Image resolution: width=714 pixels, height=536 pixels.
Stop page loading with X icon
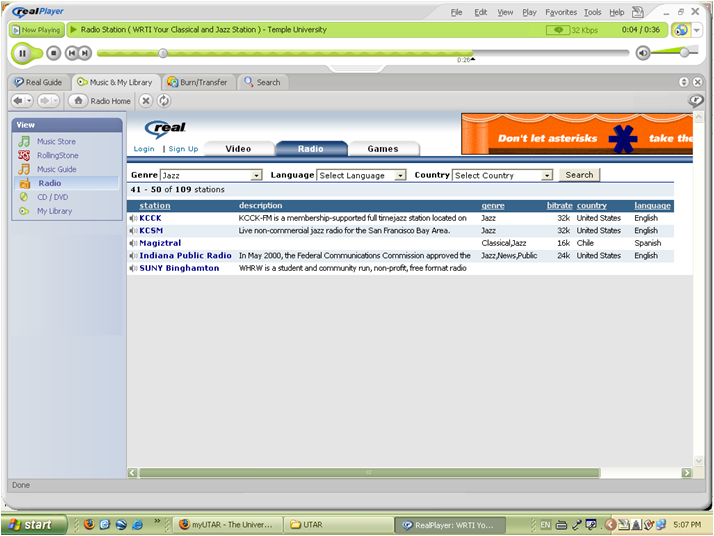[146, 101]
